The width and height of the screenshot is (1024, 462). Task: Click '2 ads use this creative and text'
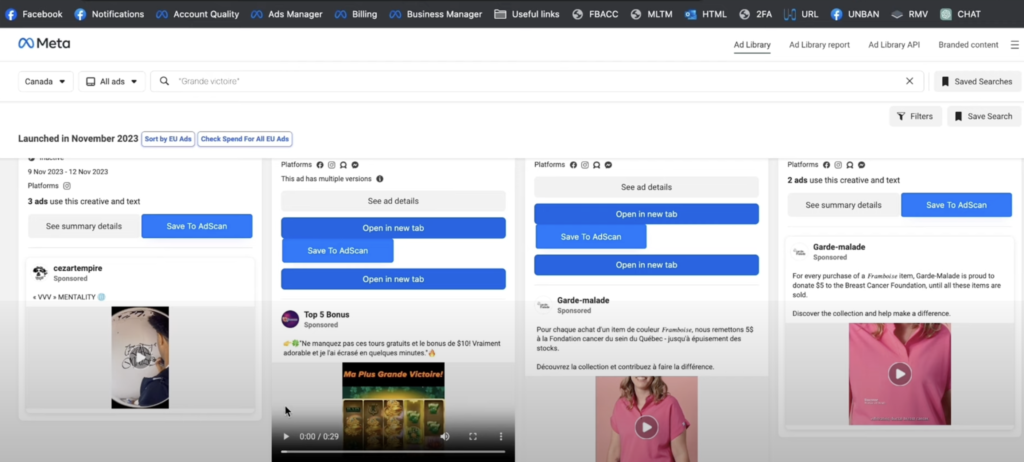click(x=843, y=180)
